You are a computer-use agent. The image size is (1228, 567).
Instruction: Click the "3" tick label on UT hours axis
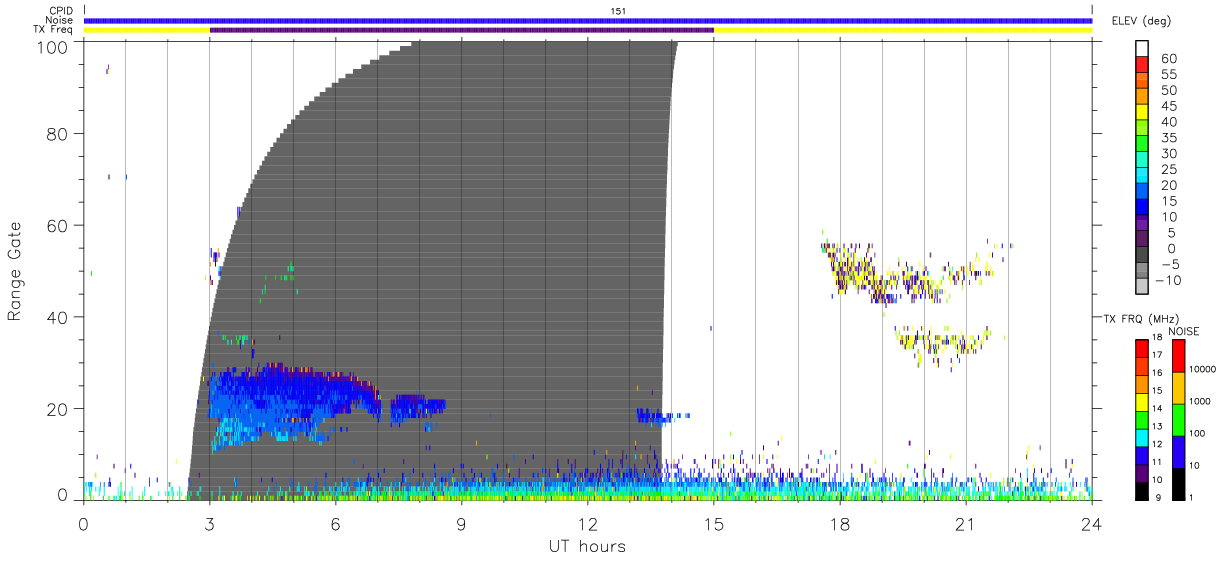click(x=209, y=523)
